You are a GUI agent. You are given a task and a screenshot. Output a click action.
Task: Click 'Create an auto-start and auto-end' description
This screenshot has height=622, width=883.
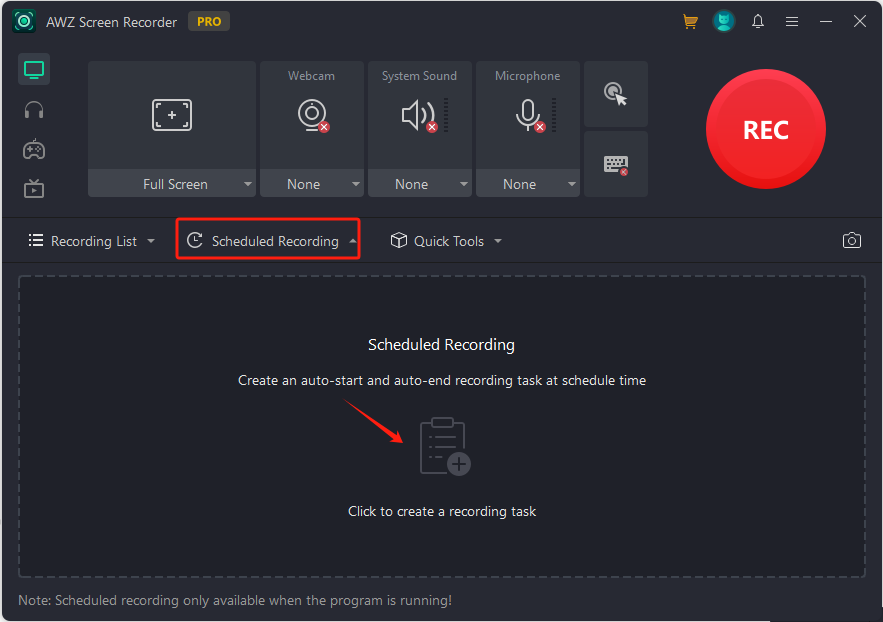[x=442, y=381]
